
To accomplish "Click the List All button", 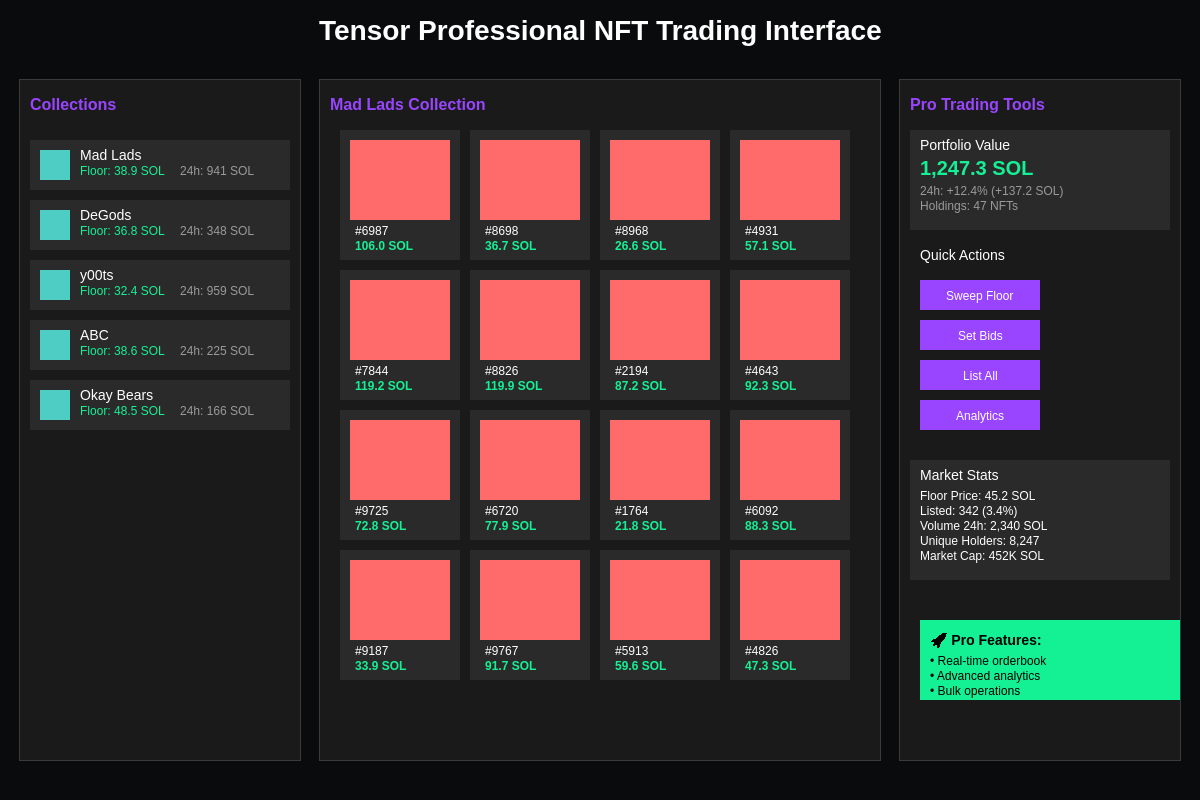I will pos(980,375).
